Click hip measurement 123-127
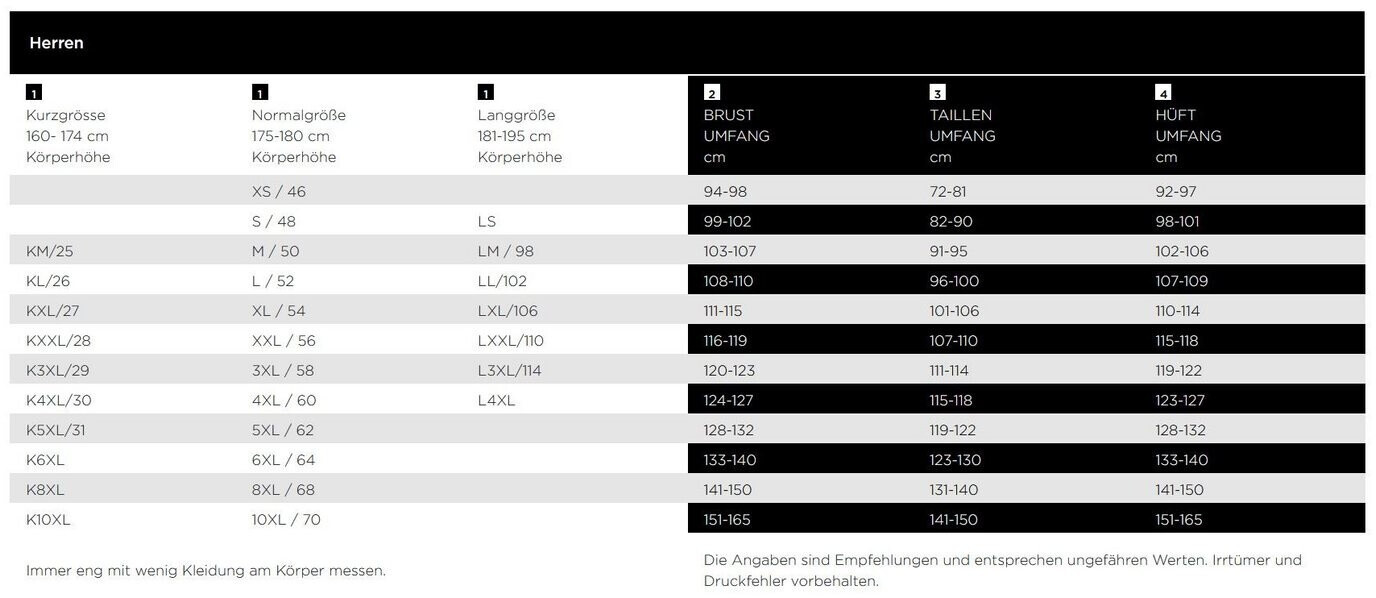This screenshot has width=1376, height=598. coord(1180,401)
